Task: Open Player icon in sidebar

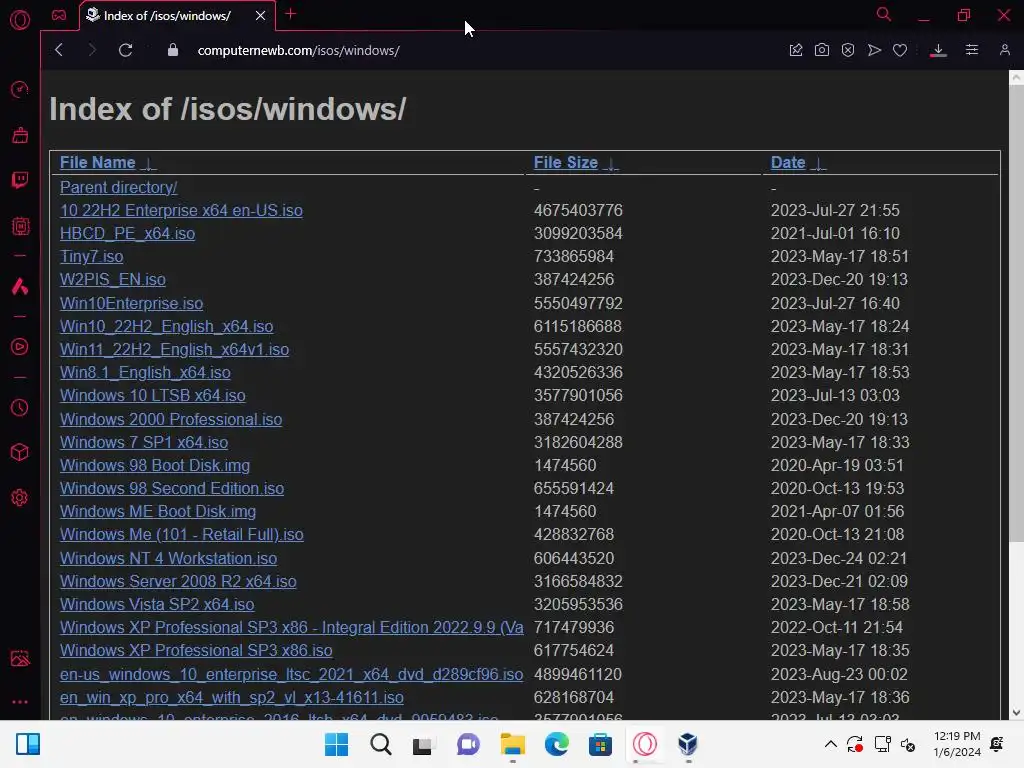Action: [20, 346]
